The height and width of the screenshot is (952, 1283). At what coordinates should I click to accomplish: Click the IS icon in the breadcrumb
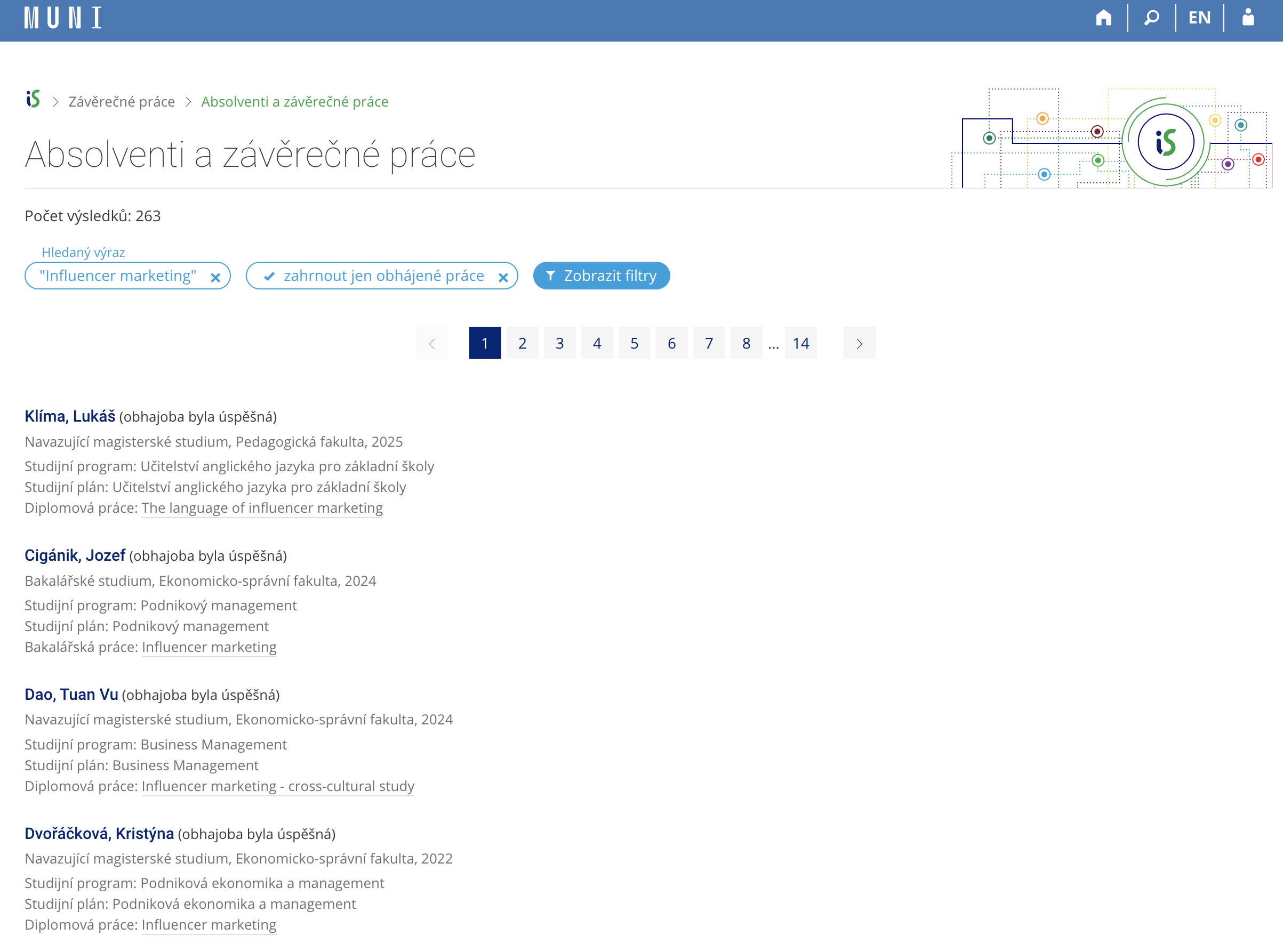pyautogui.click(x=33, y=100)
